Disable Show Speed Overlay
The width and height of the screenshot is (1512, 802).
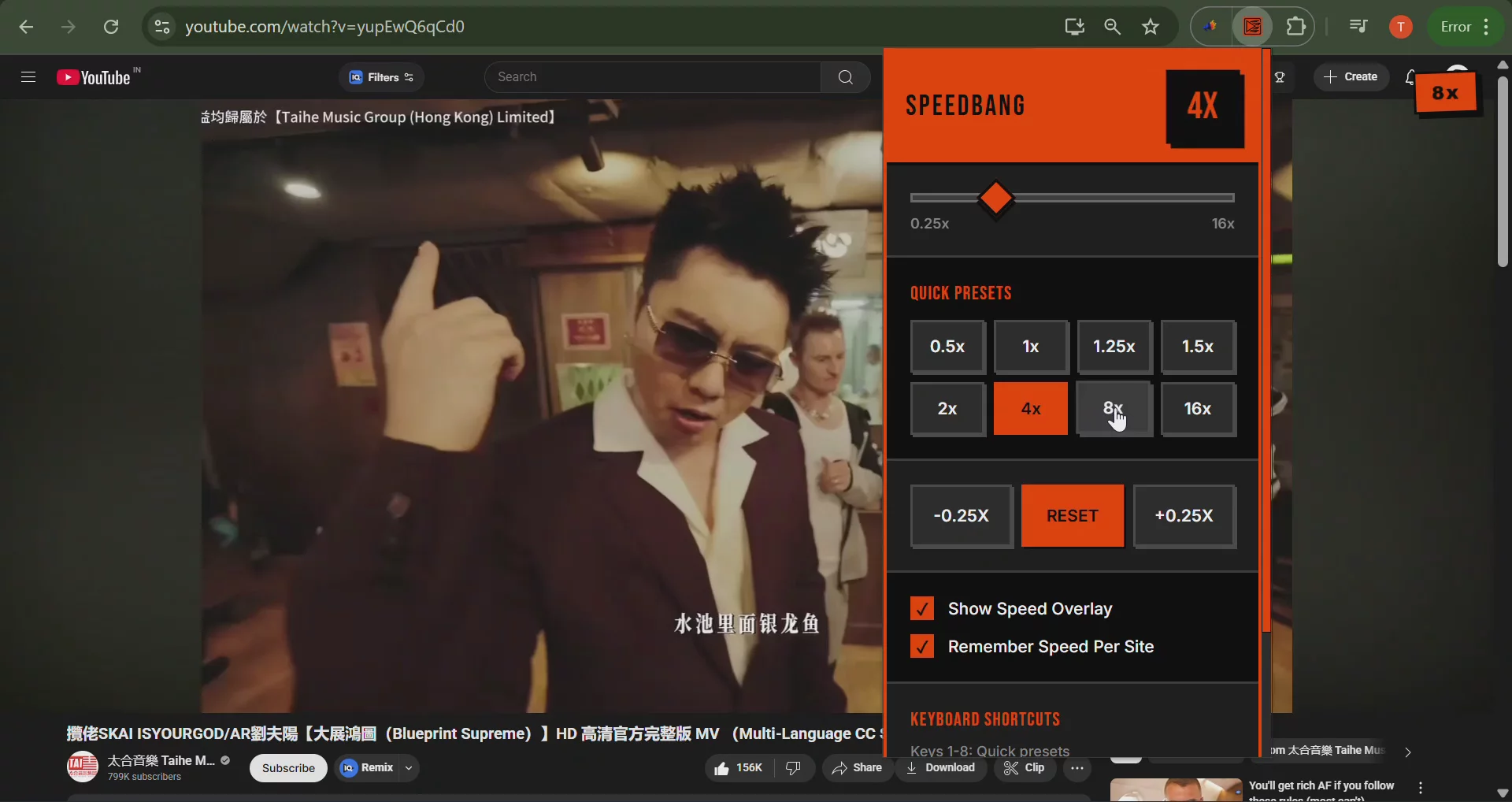point(921,608)
